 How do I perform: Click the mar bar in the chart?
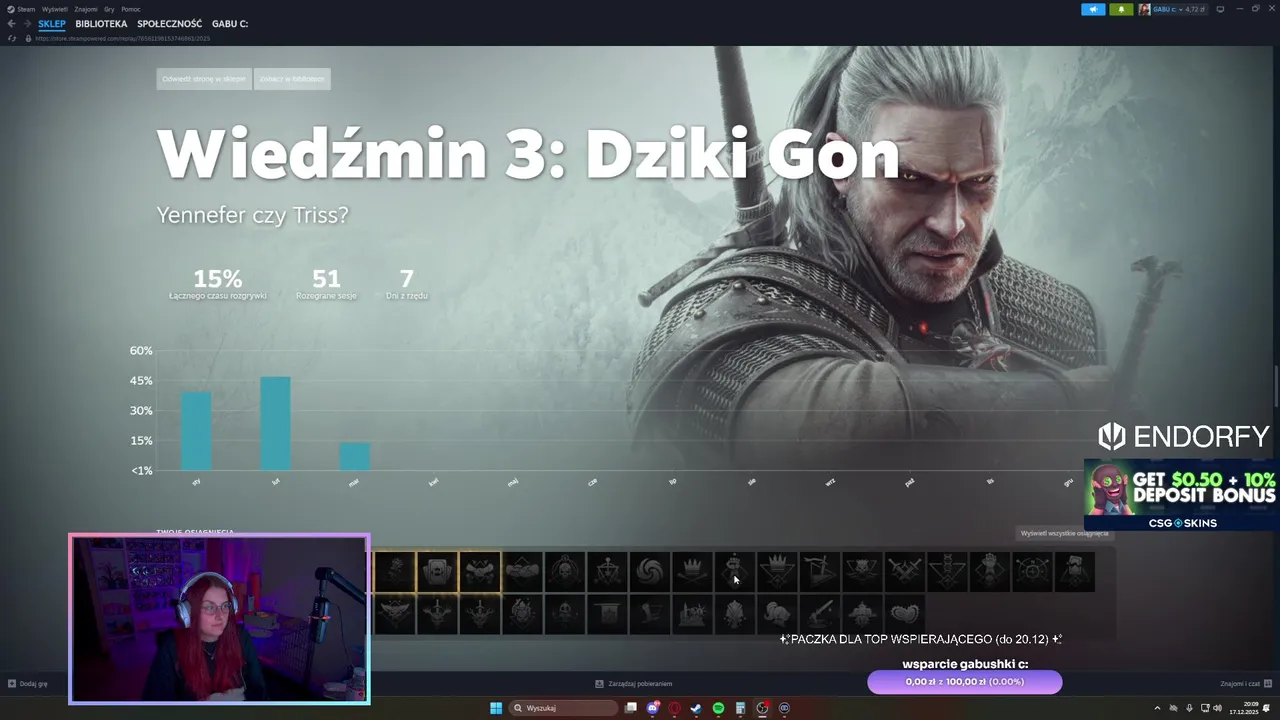pyautogui.click(x=354, y=456)
